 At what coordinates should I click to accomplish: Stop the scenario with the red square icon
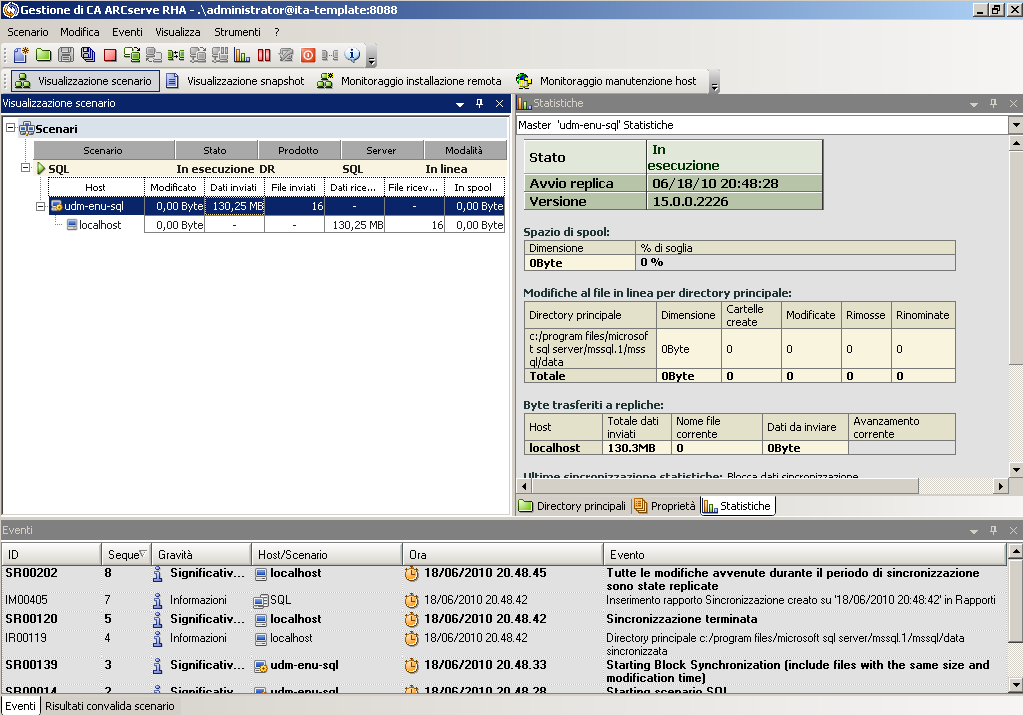click(110, 55)
